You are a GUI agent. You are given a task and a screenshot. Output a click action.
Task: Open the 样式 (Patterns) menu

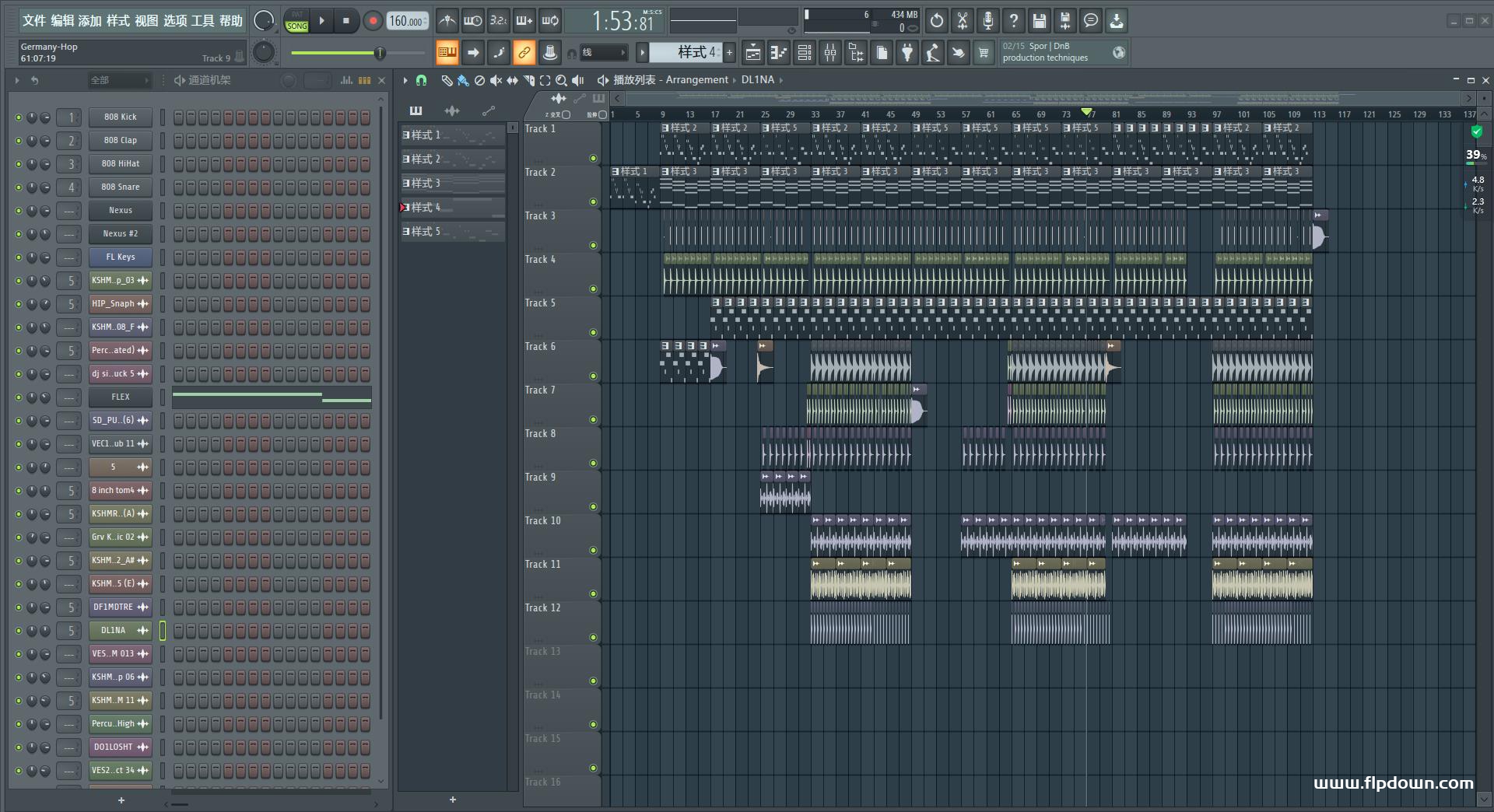click(x=118, y=21)
